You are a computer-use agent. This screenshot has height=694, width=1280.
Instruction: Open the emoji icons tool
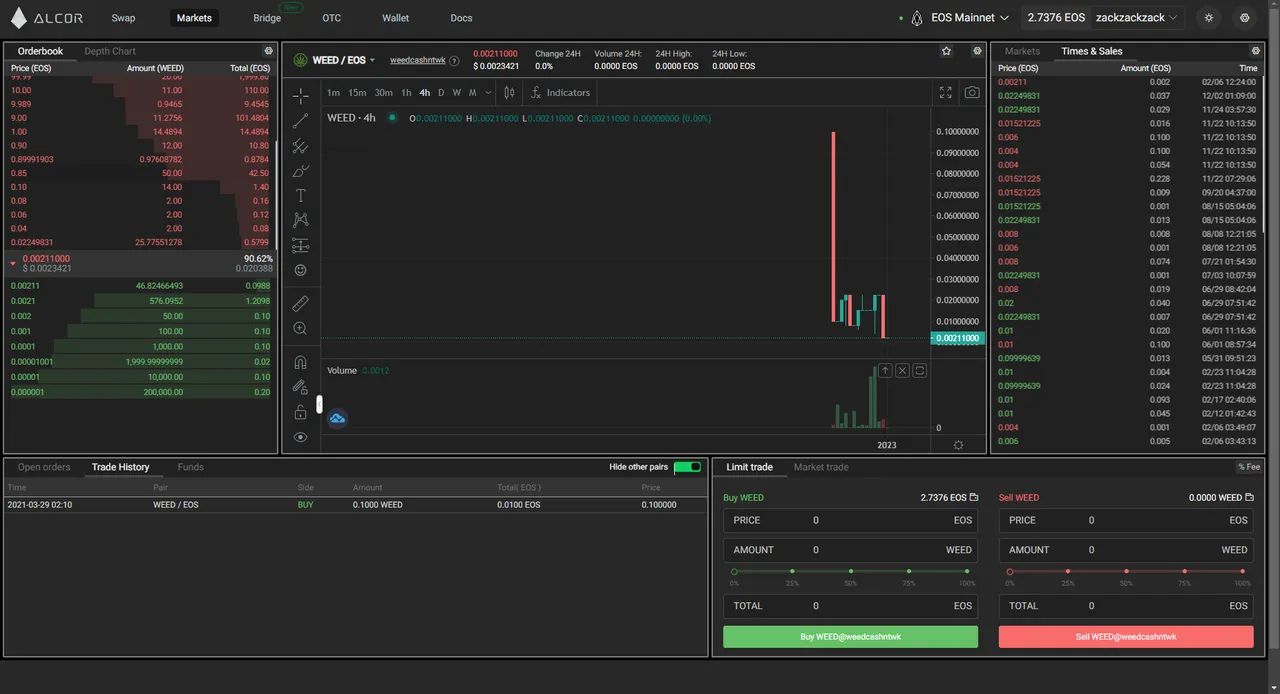(x=300, y=270)
